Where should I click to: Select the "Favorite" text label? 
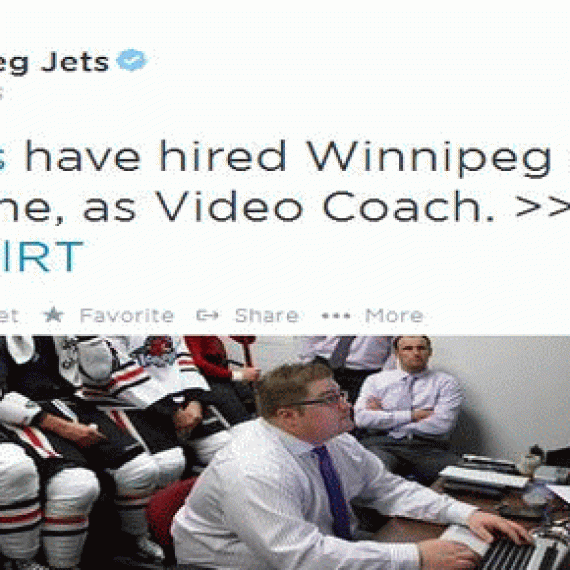click(x=127, y=316)
